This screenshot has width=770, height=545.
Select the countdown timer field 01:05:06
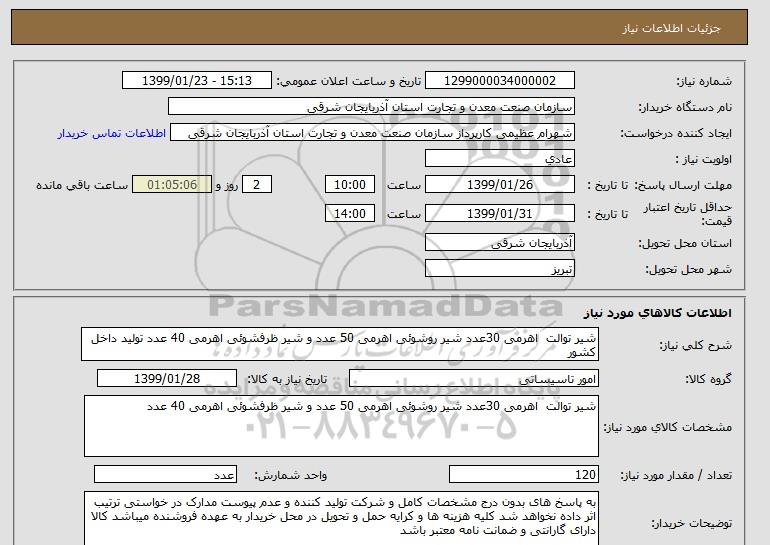pos(172,185)
